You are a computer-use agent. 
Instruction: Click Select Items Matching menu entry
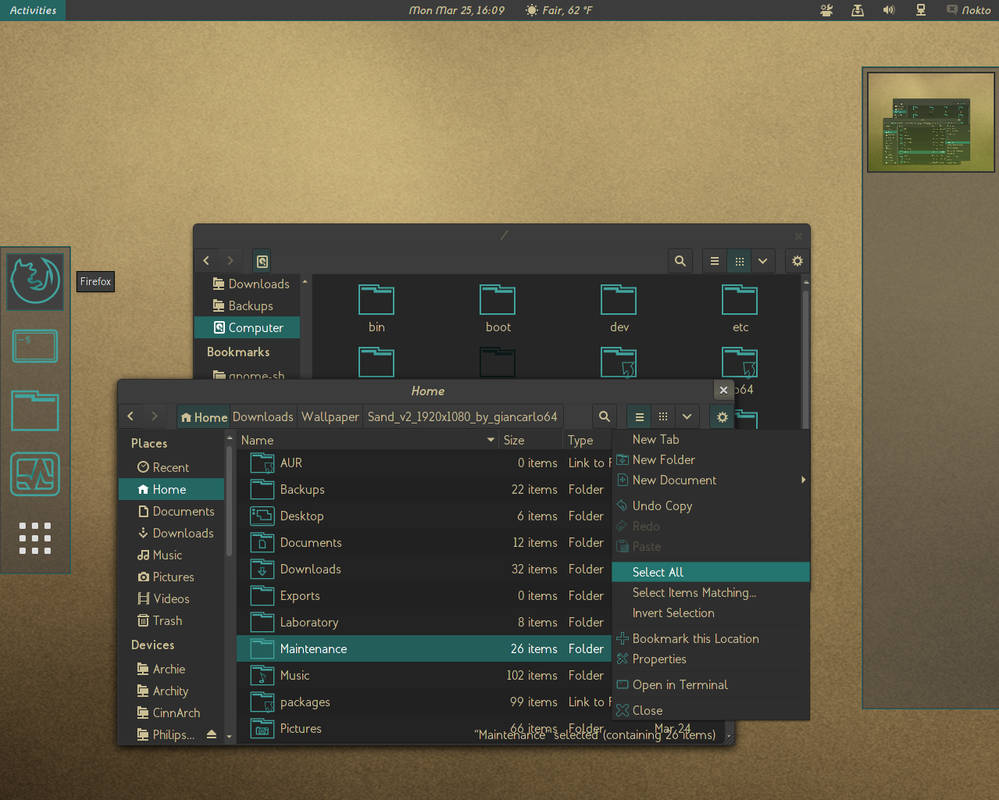pos(710,592)
